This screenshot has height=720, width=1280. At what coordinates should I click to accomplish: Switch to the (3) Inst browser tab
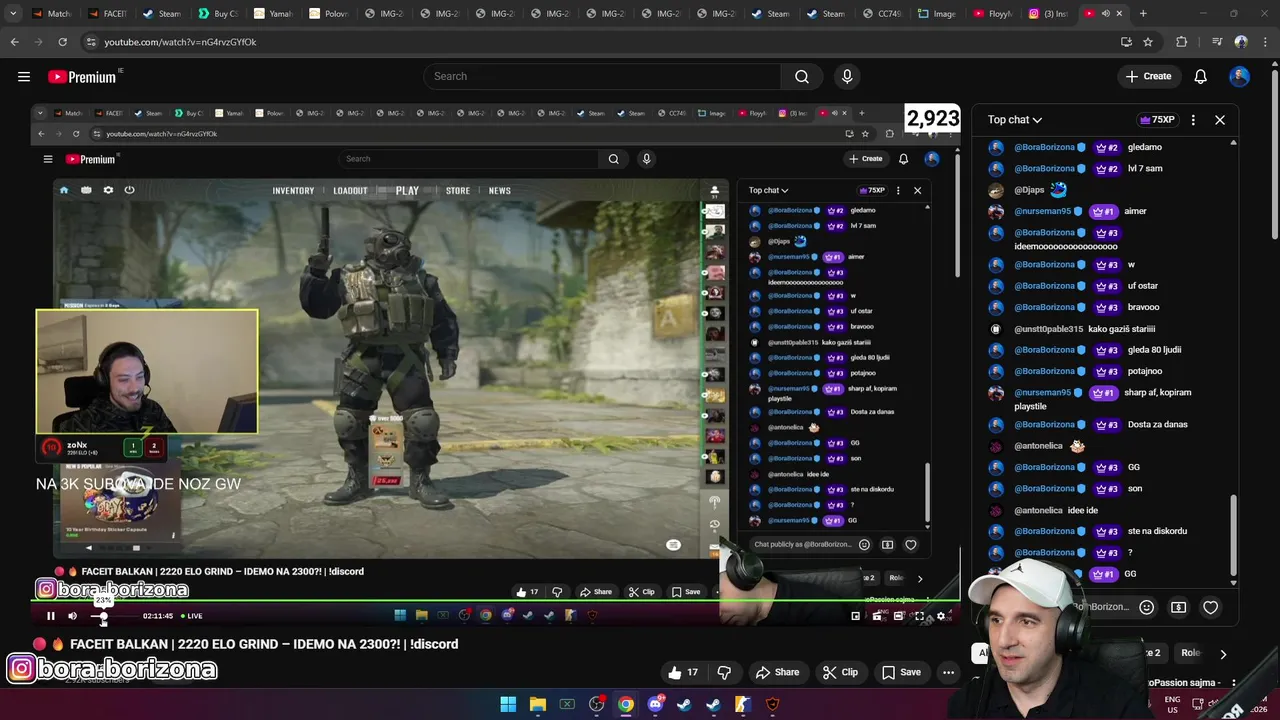click(1050, 14)
